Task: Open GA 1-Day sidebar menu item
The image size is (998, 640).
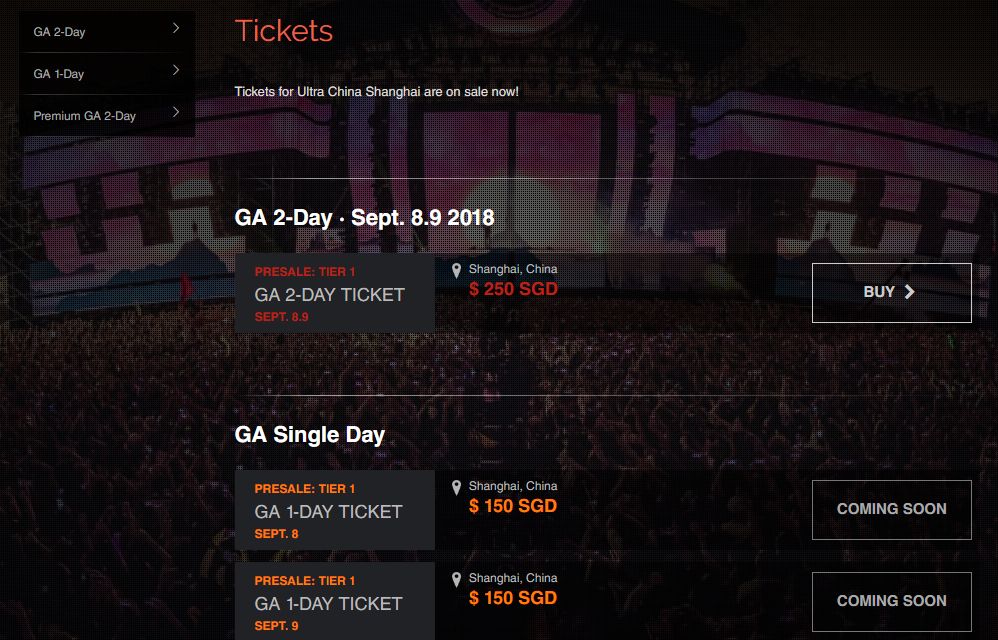Action: coord(59,74)
